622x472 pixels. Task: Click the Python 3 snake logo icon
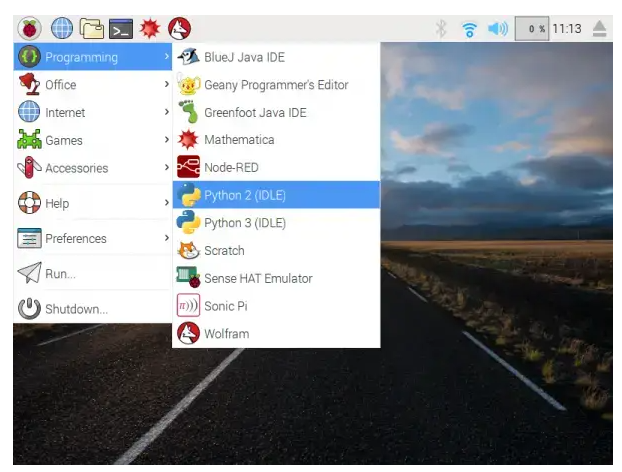coord(188,222)
